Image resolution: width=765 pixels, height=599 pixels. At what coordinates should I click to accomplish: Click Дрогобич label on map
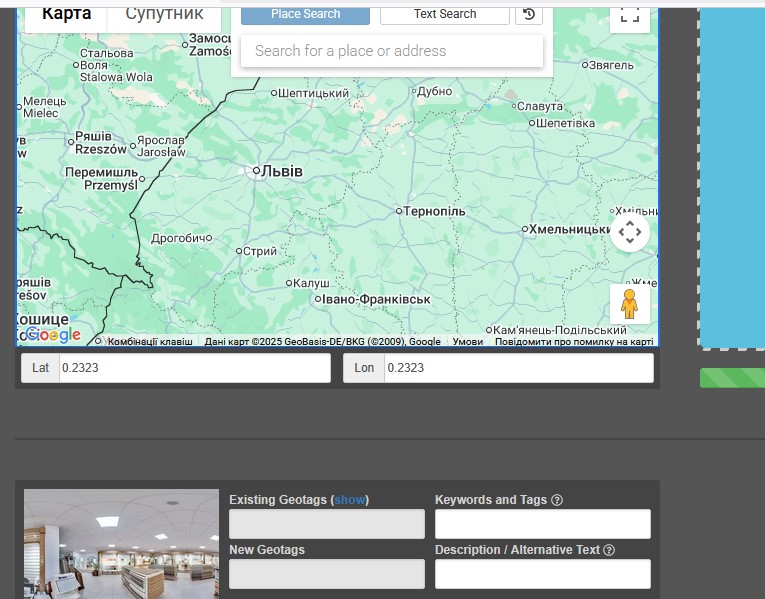point(178,238)
